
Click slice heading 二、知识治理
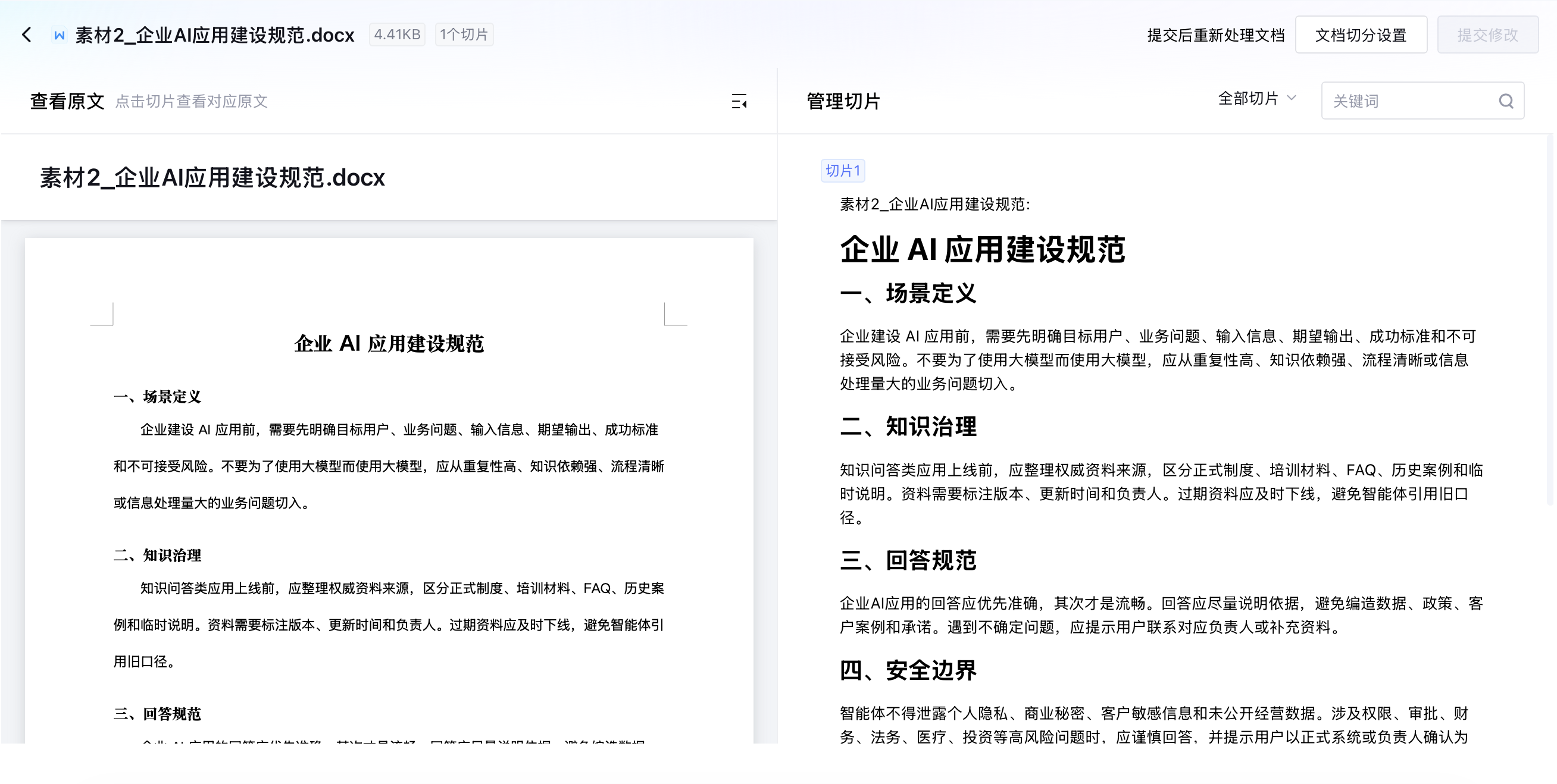(908, 427)
